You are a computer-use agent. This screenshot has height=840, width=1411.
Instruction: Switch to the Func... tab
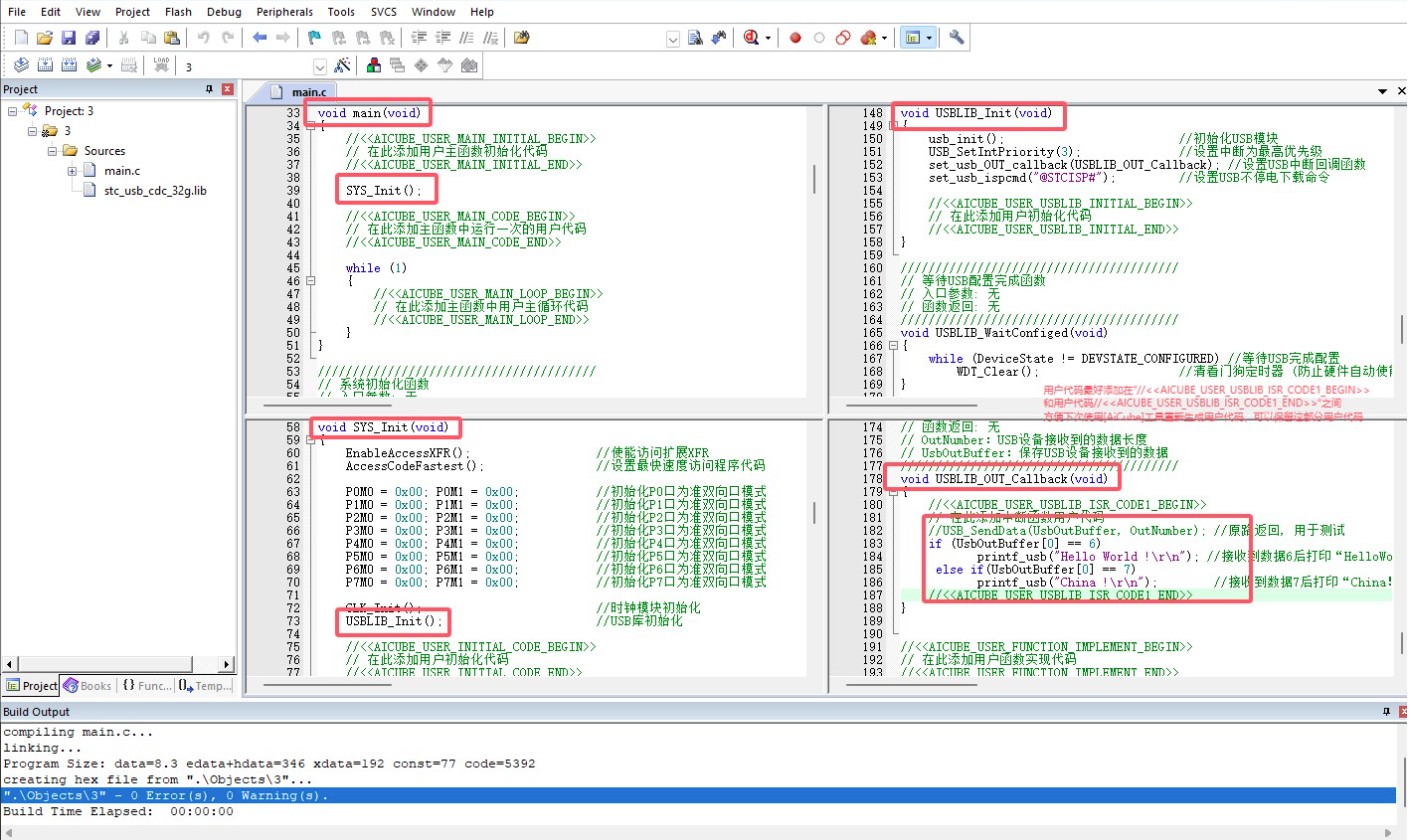point(147,686)
